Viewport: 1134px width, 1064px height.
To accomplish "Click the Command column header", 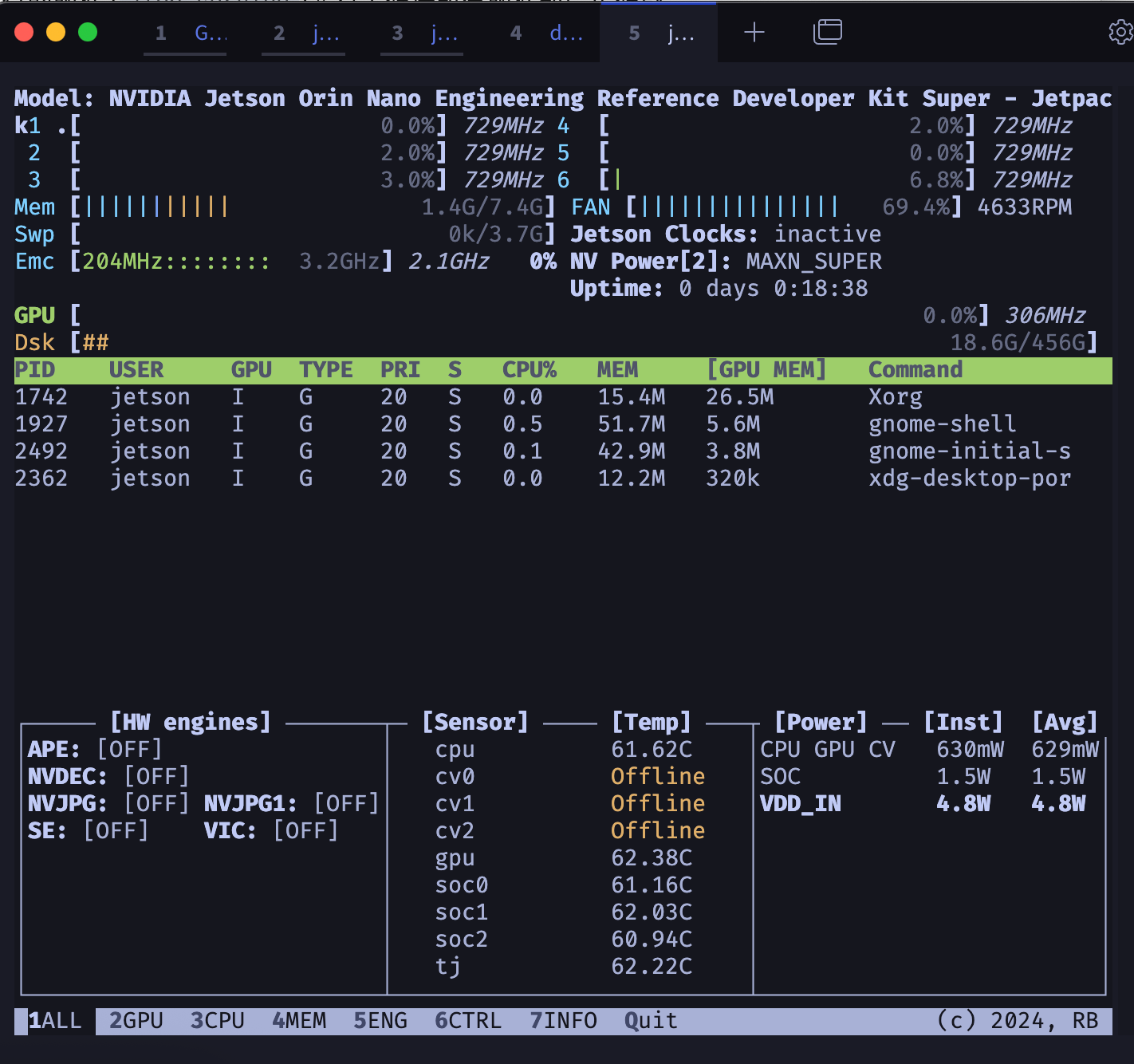I will (915, 370).
